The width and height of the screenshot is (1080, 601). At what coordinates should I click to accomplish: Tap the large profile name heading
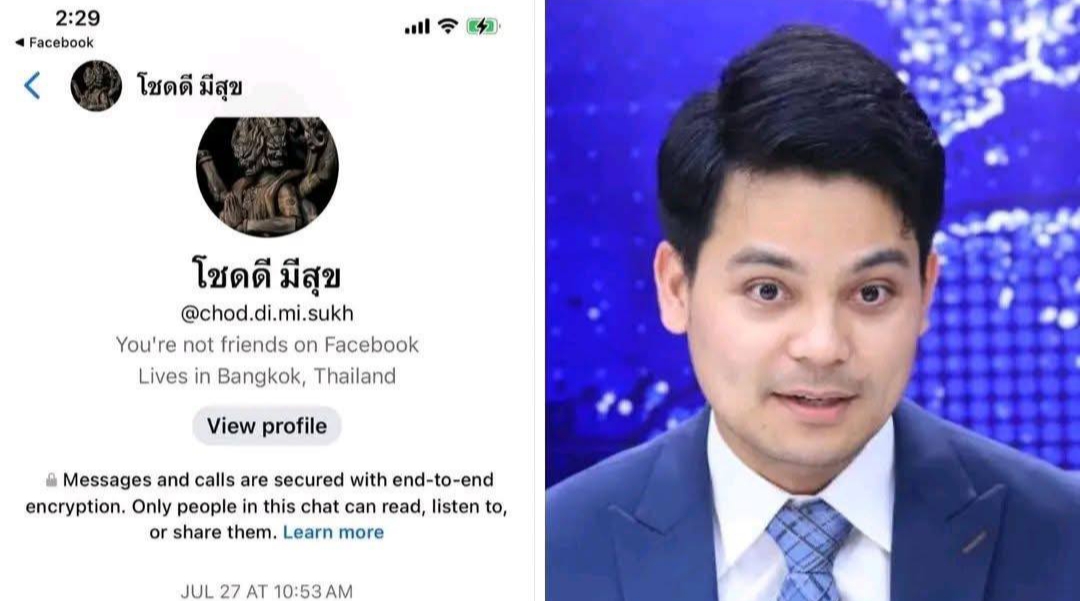click(x=267, y=274)
